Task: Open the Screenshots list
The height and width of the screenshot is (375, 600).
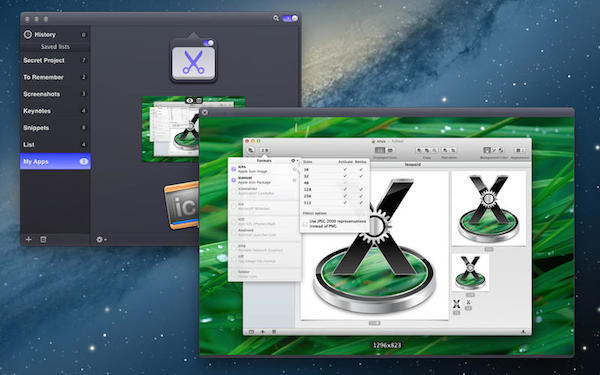Action: point(55,94)
